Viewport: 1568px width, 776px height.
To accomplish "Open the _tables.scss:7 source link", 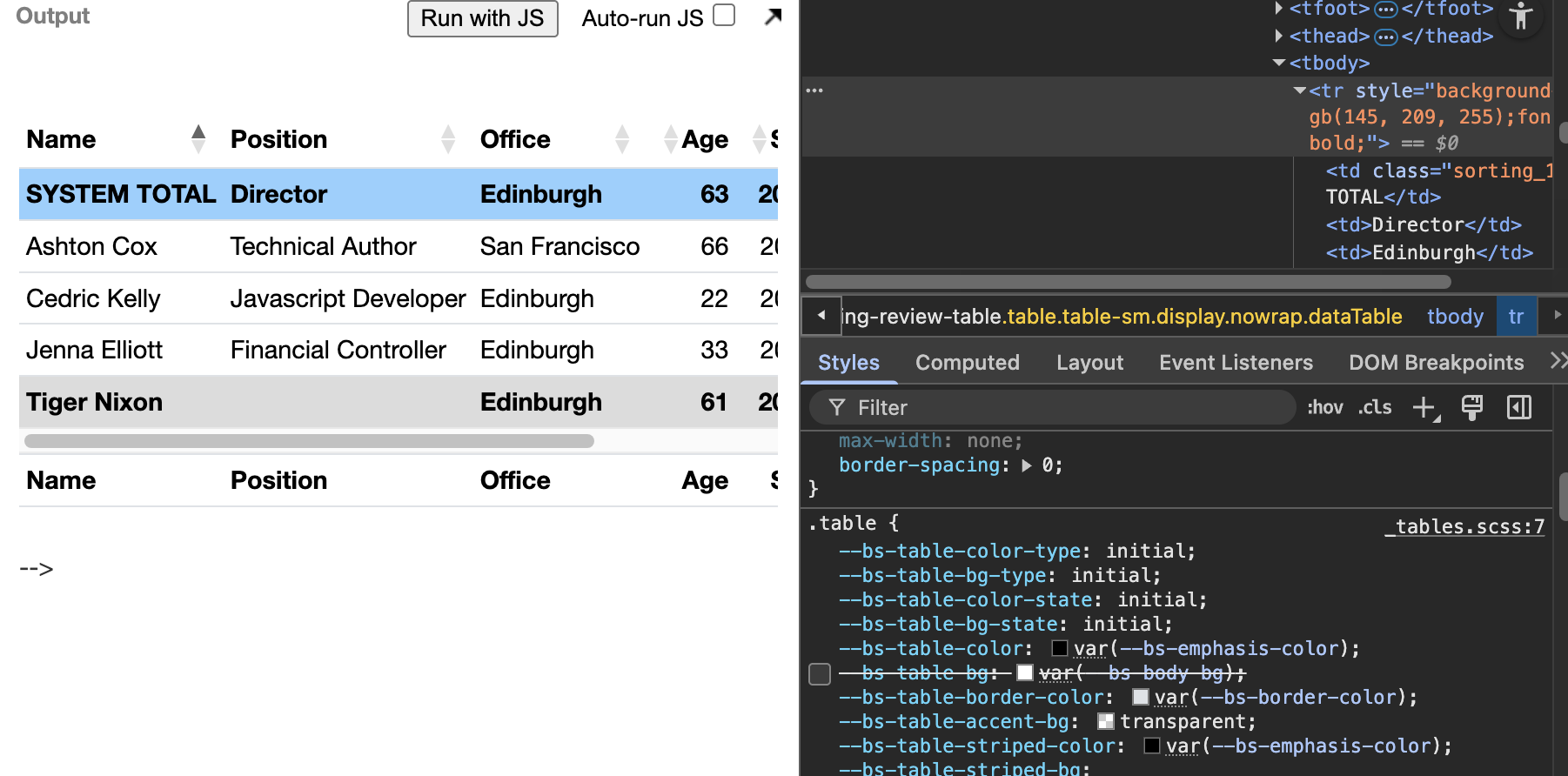I will [1464, 526].
